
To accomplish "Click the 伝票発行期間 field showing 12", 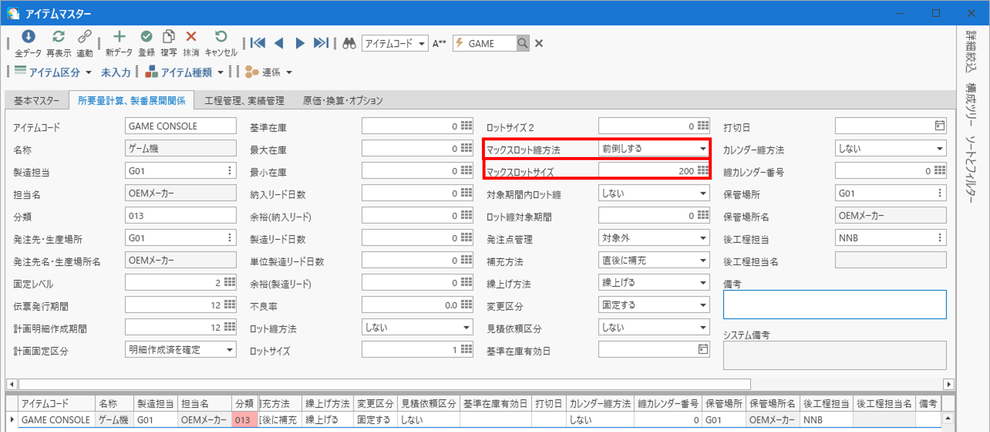I will pos(181,304).
